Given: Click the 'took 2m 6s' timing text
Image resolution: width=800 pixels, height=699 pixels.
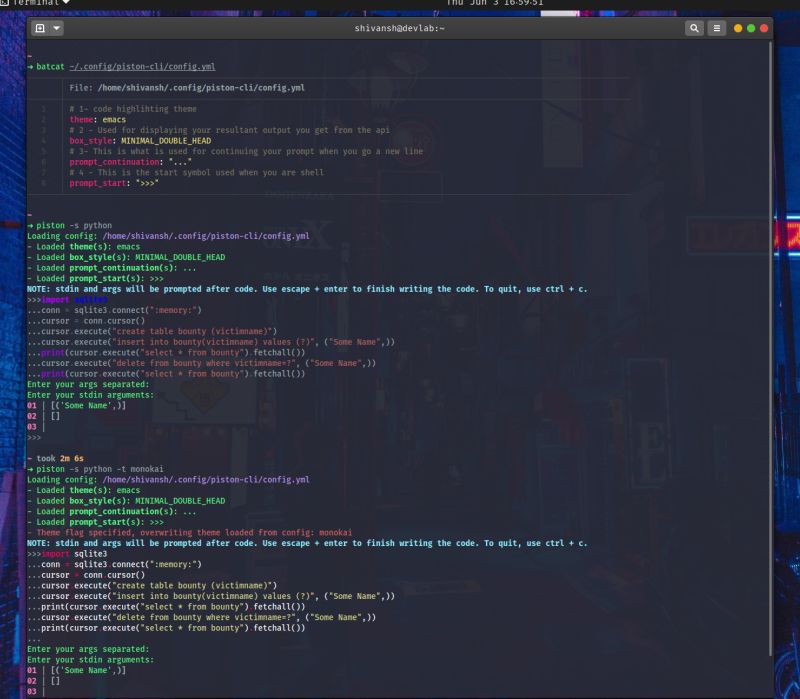Looking at the screenshot, I should click(x=60, y=459).
